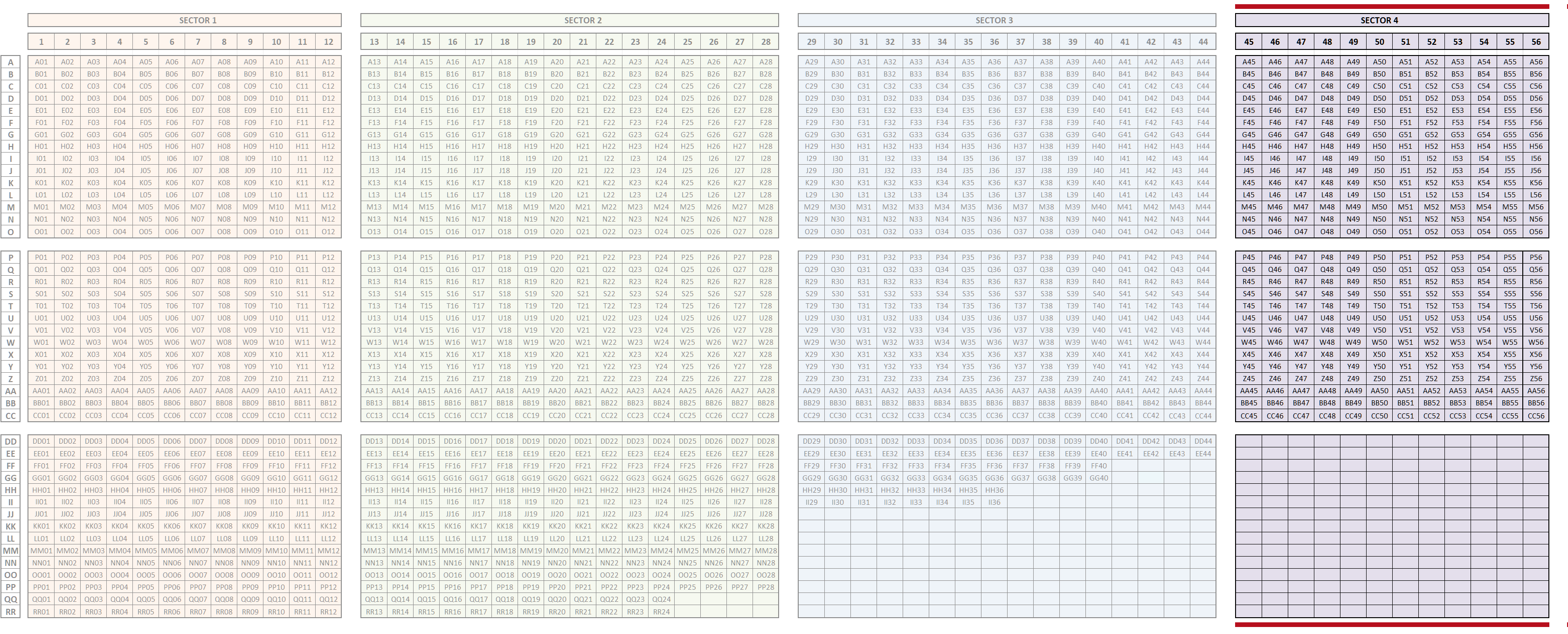
Task: Select cell CC28 in Sector 2
Action: click(x=766, y=415)
